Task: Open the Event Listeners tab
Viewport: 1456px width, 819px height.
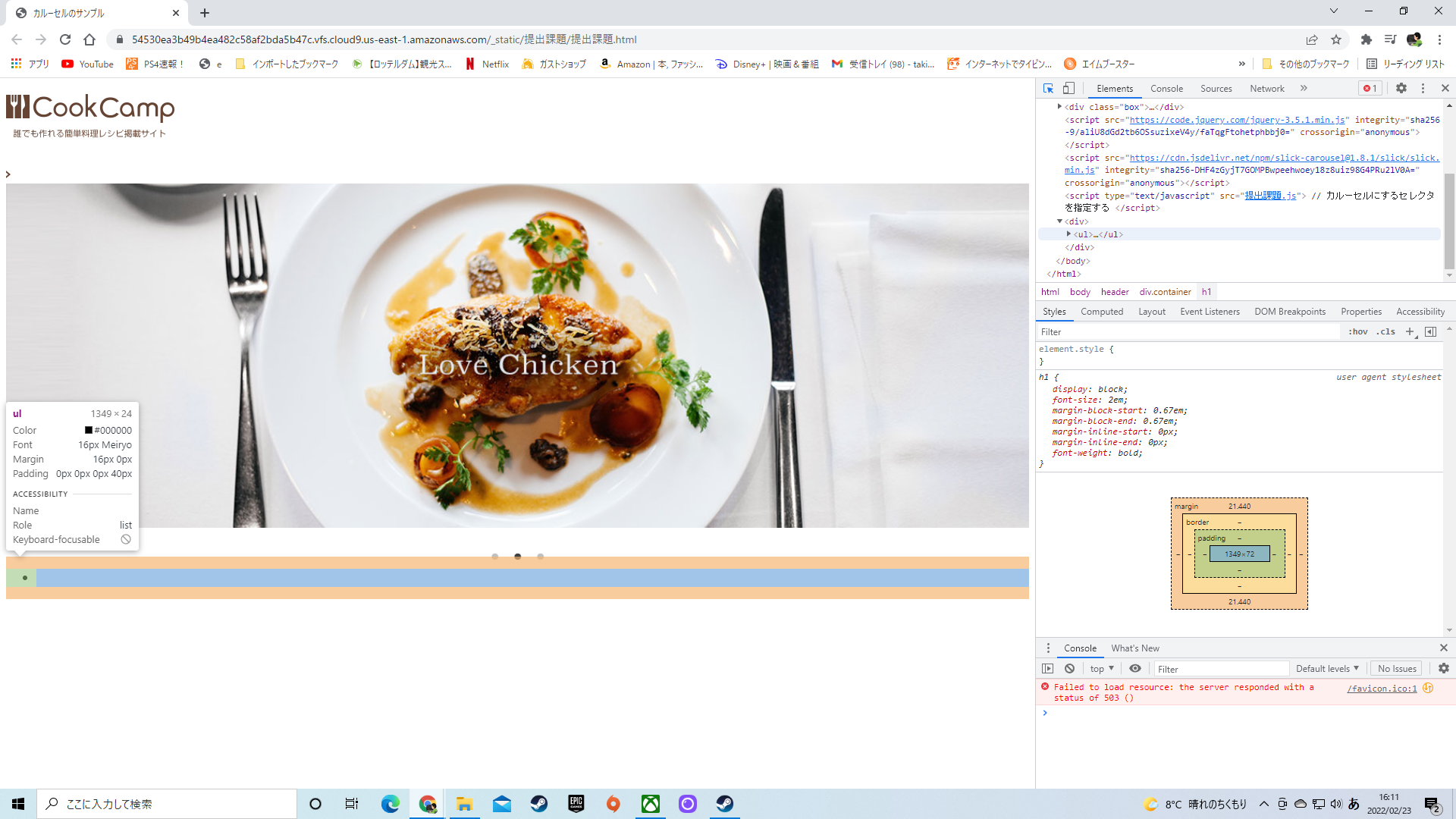Action: pos(1210,312)
